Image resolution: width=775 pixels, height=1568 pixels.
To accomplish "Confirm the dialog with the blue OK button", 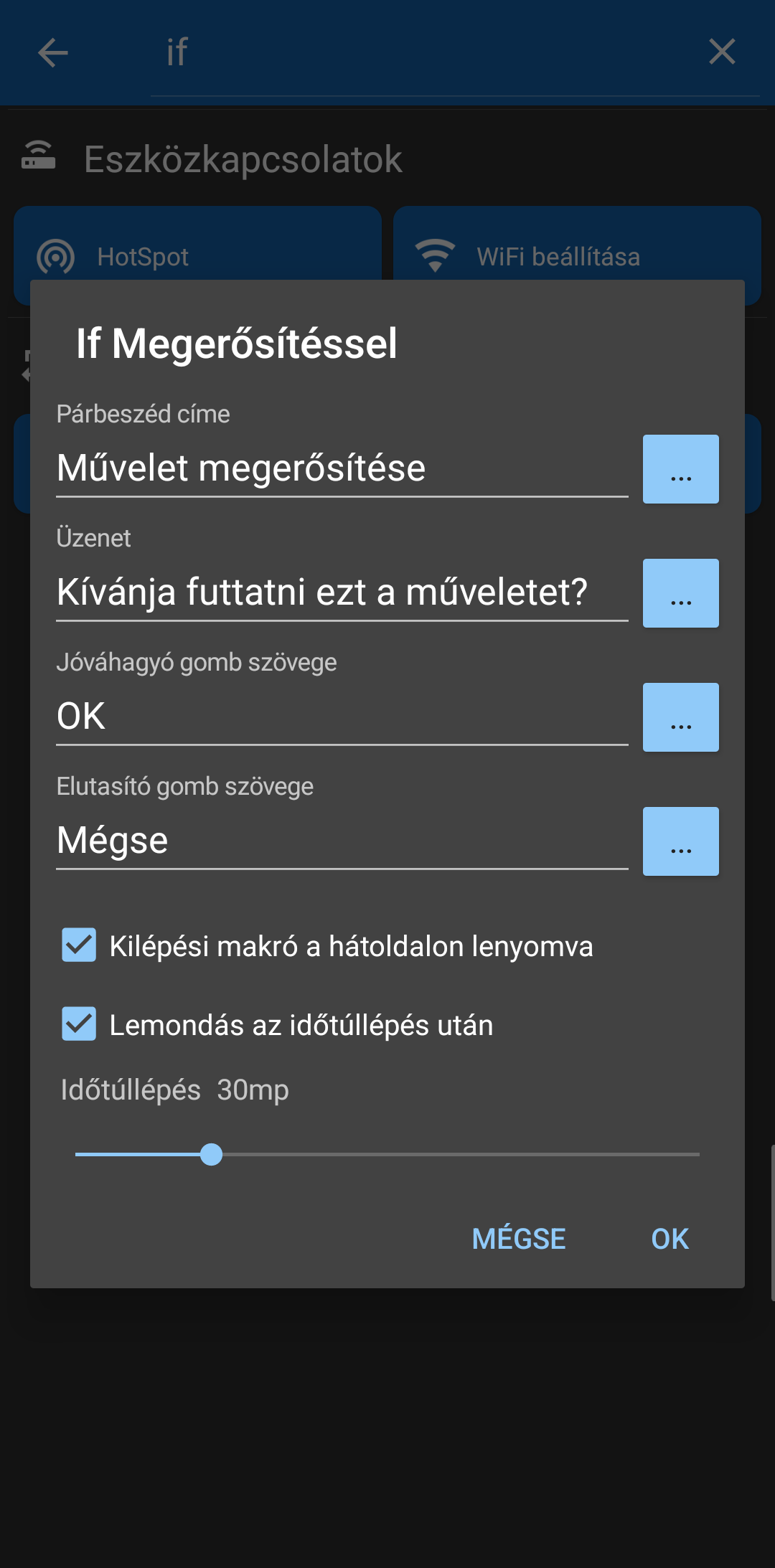I will tap(670, 1239).
